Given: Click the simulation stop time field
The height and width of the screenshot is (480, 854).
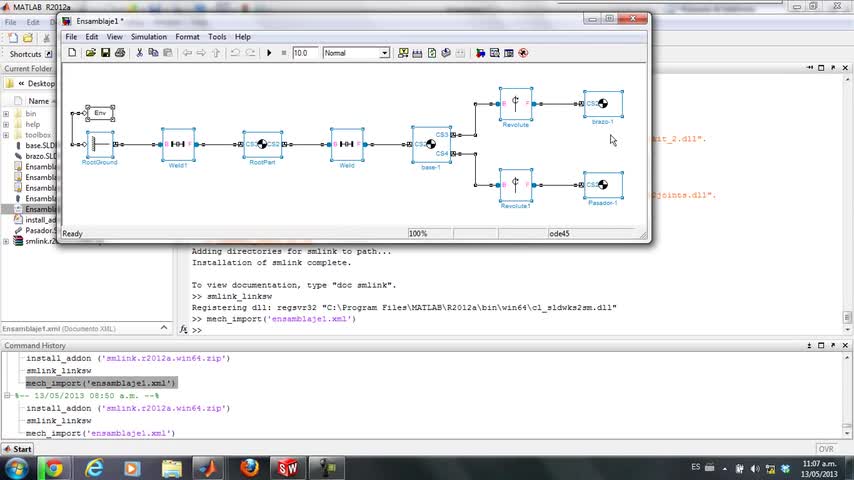Looking at the screenshot, I should (304, 53).
